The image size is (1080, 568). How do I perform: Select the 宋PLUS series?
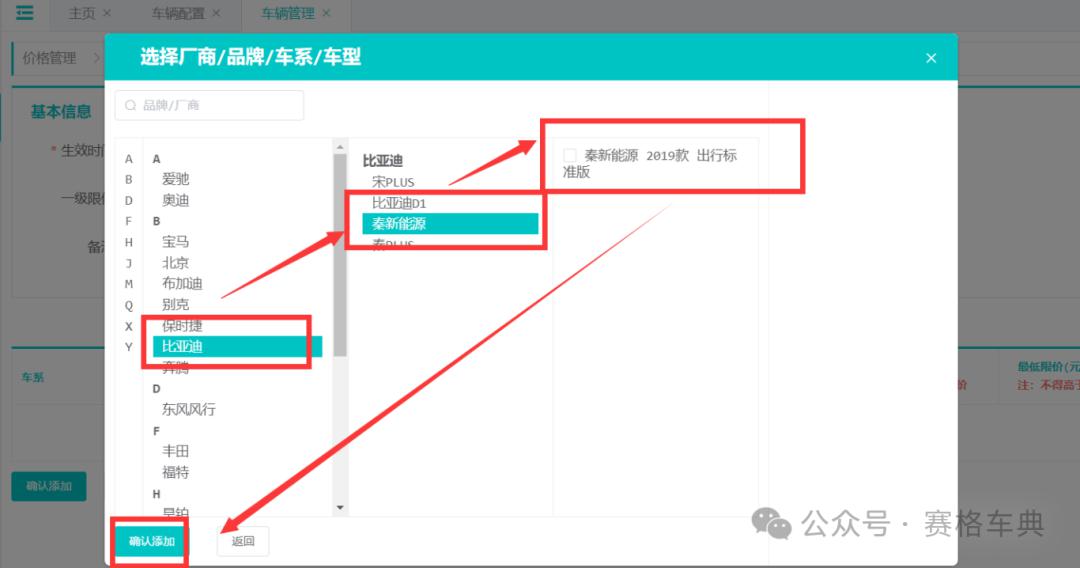click(393, 182)
